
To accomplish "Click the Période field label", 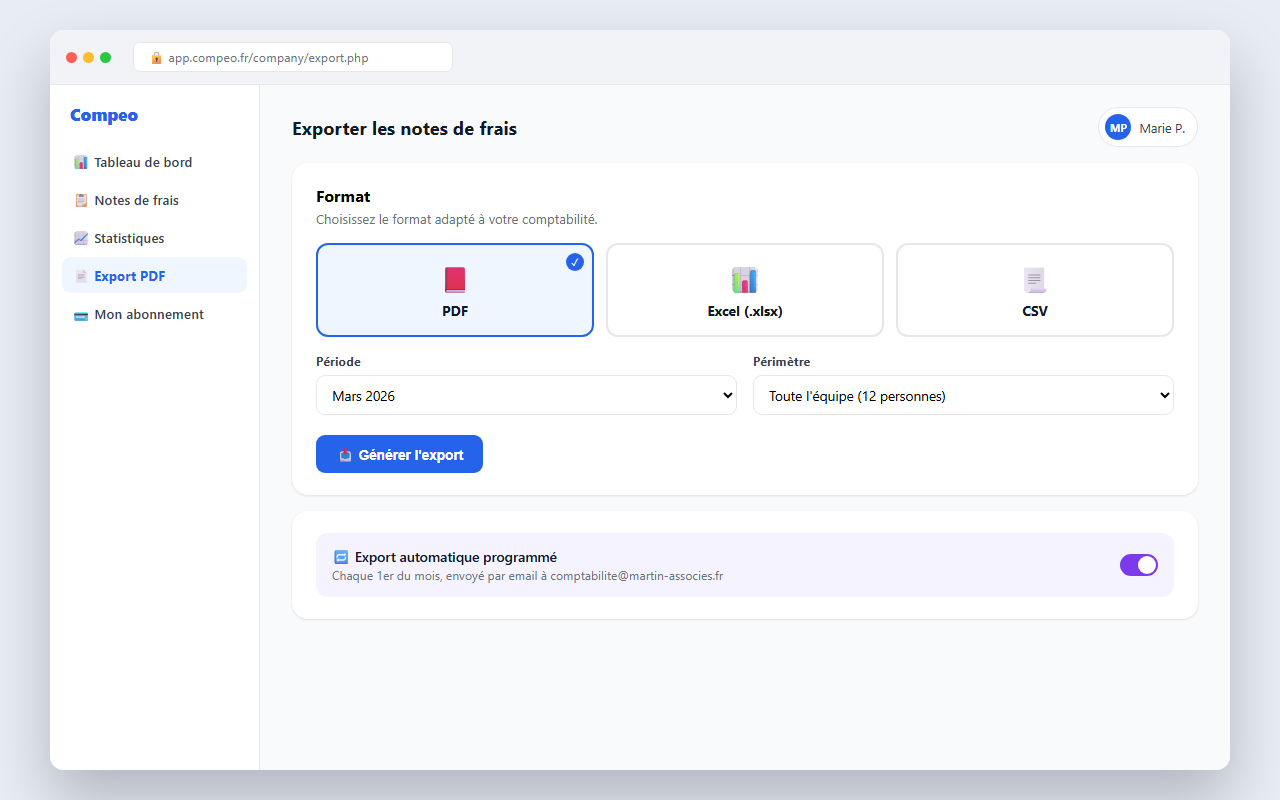I will click(338, 361).
